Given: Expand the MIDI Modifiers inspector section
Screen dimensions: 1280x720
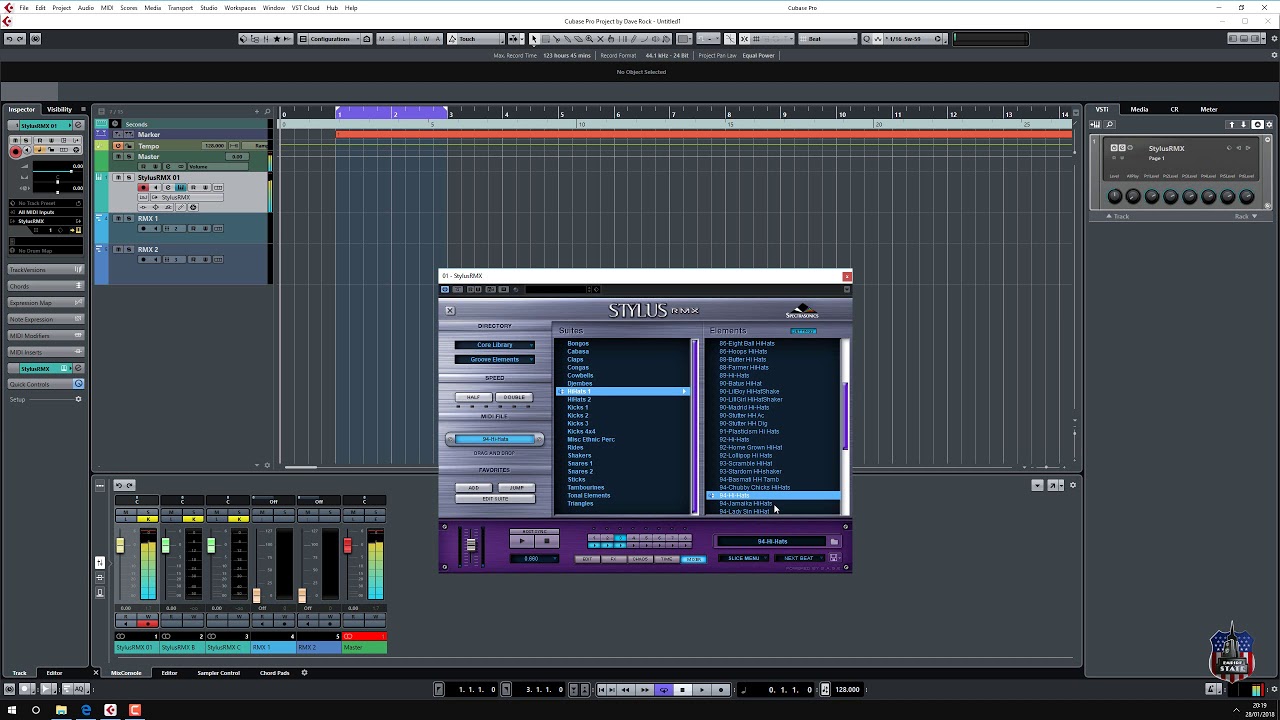Looking at the screenshot, I should click(x=46, y=336).
